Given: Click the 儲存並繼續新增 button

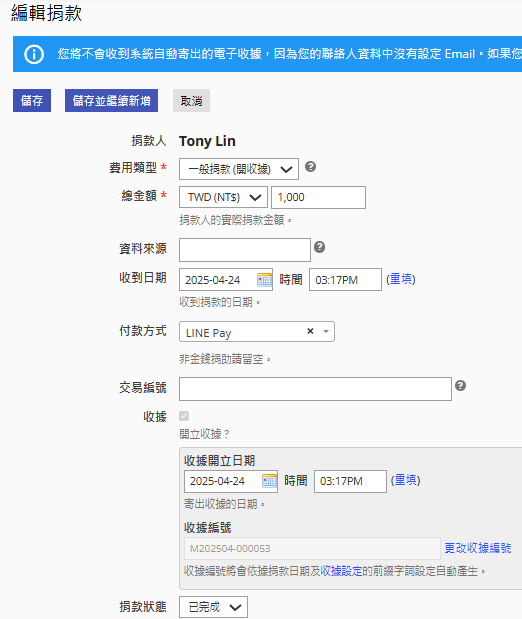Looking at the screenshot, I should pyautogui.click(x=111, y=101).
